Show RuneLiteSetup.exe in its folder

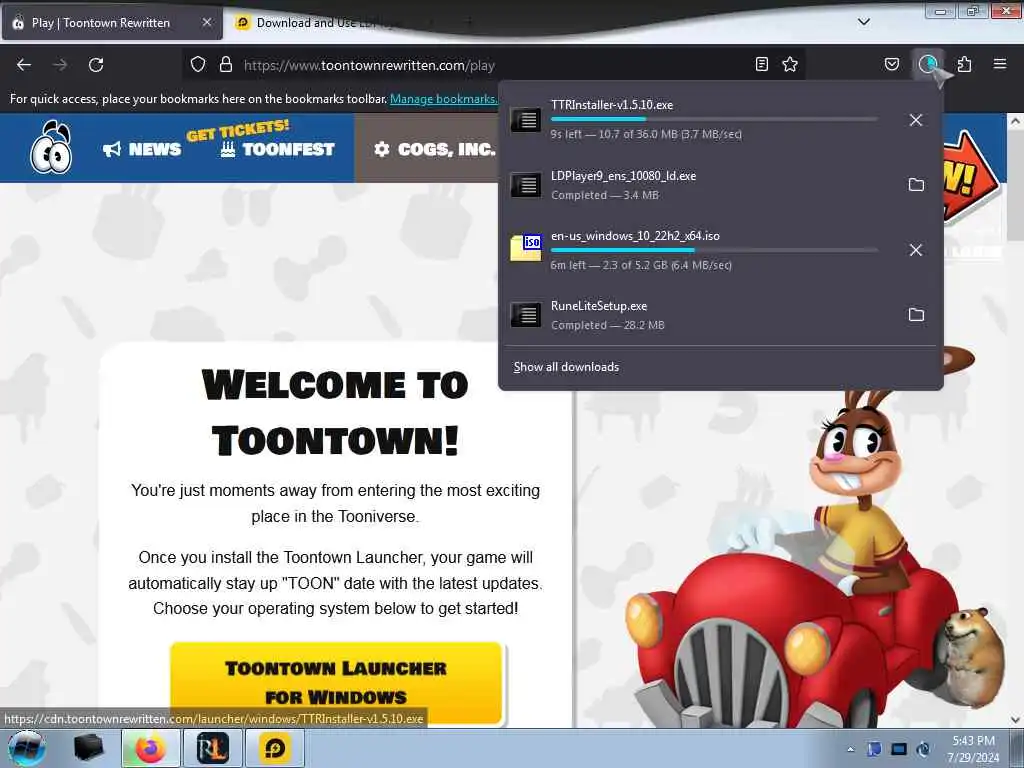(x=916, y=315)
